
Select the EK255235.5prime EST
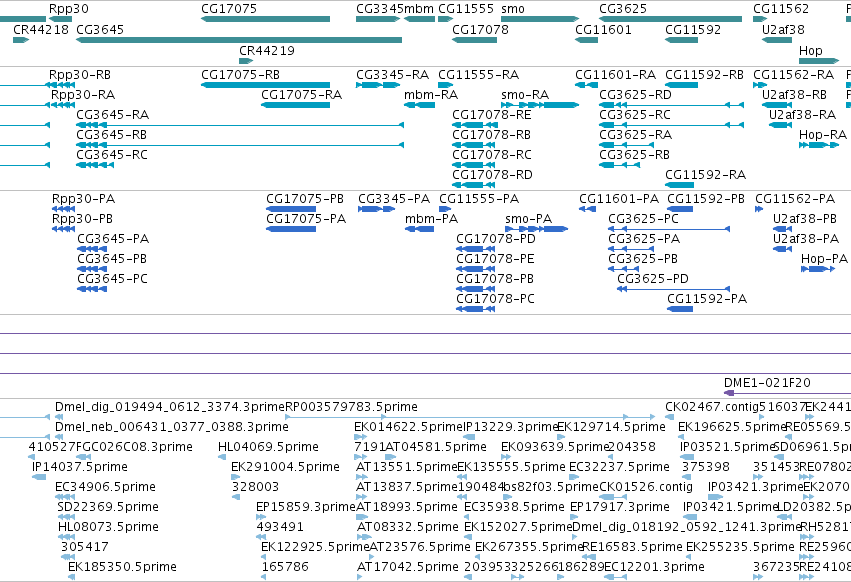click(691, 557)
